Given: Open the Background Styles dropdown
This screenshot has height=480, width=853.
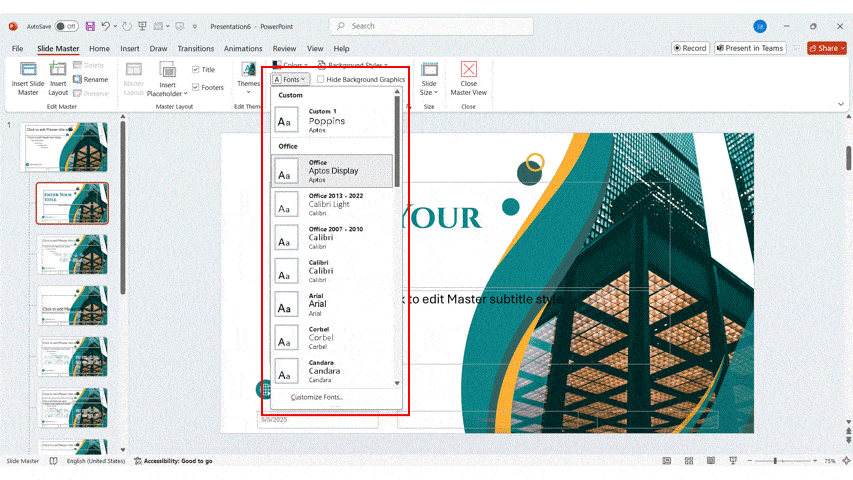Looking at the screenshot, I should [353, 65].
